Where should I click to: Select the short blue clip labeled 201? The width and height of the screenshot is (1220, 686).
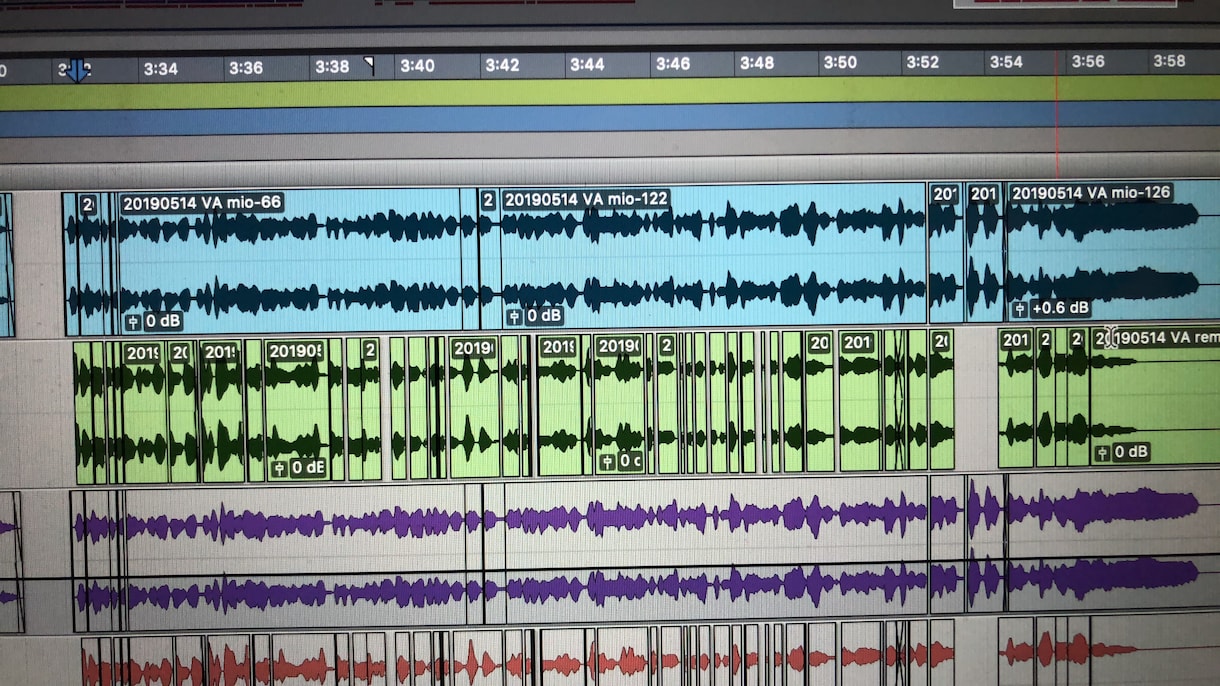click(x=985, y=251)
